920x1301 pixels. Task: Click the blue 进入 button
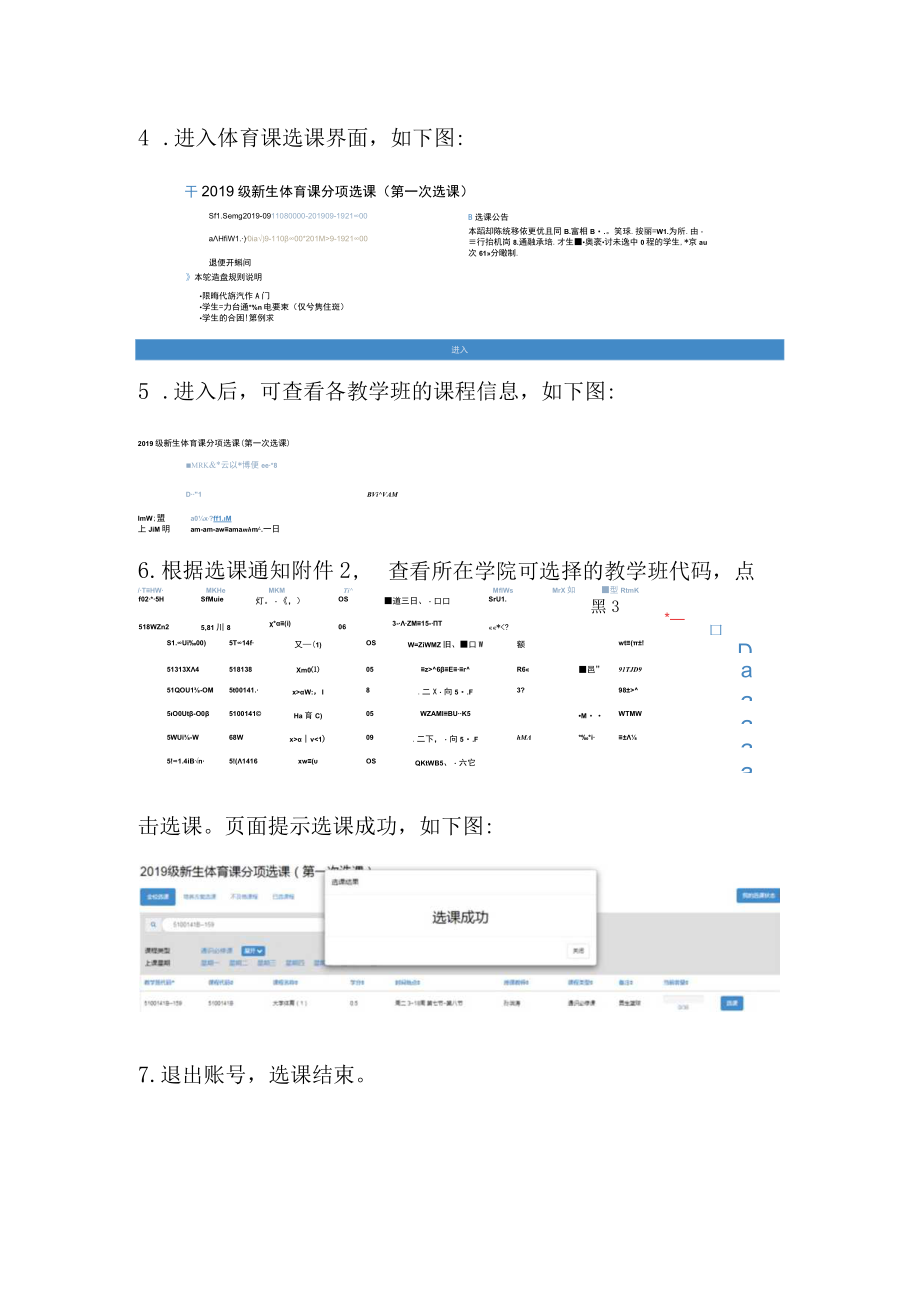460,348
